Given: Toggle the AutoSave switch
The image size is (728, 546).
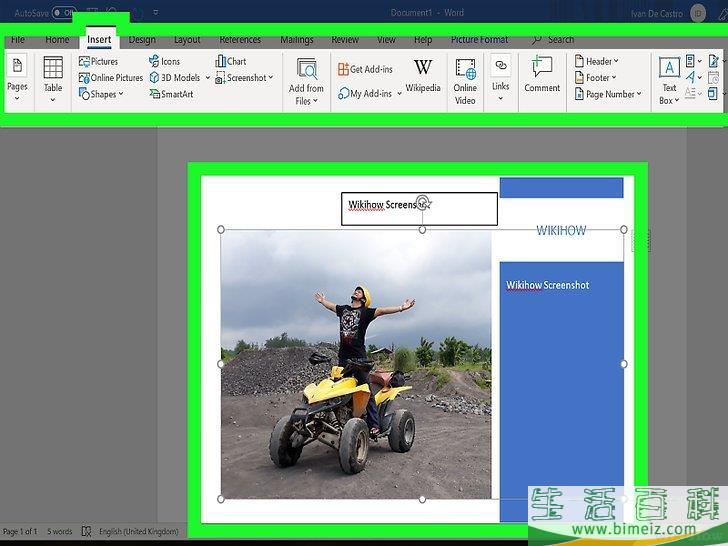Looking at the screenshot, I should (64, 13).
